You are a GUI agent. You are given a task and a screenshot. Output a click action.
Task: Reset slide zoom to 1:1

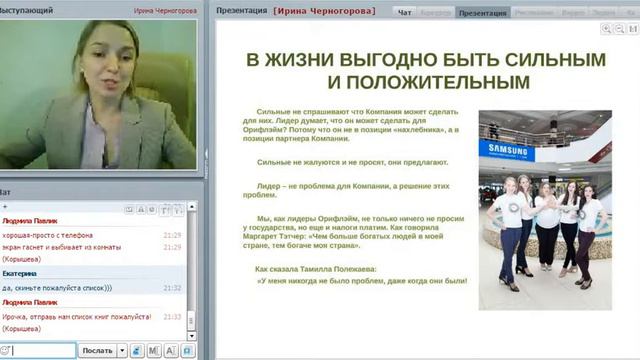coord(633,29)
